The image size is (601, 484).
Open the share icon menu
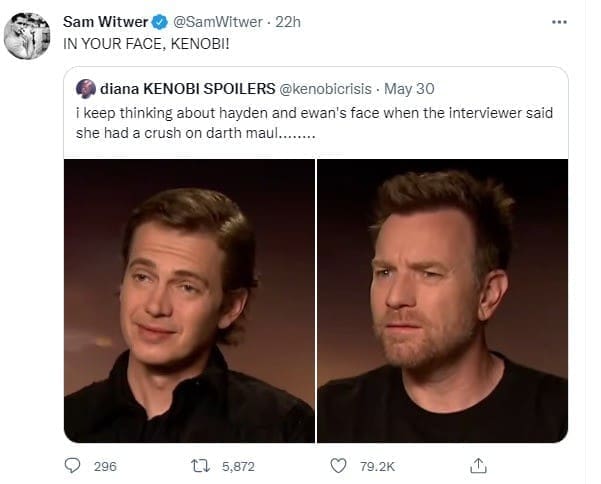pos(478,465)
